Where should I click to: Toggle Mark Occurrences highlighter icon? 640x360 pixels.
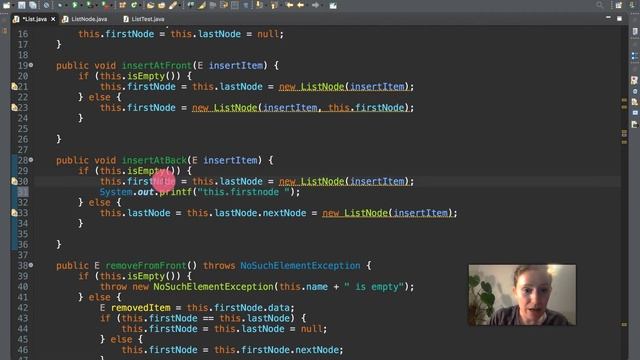point(202,5)
